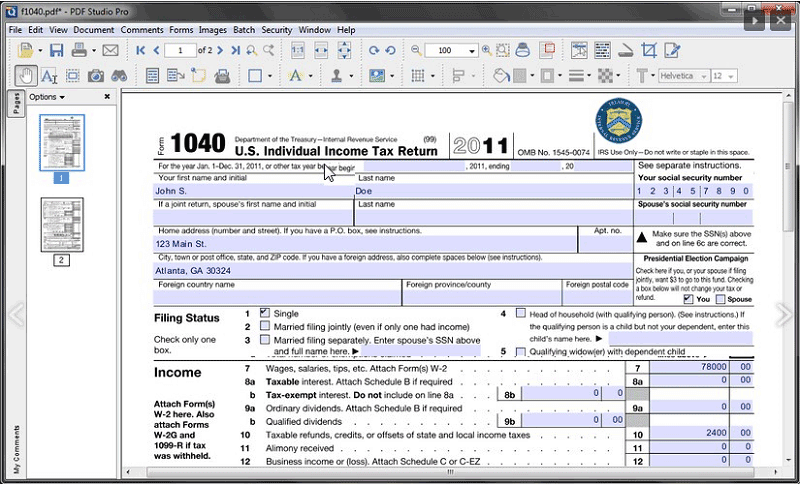Check Married filing jointly box
The height and width of the screenshot is (484, 800).
(x=265, y=326)
